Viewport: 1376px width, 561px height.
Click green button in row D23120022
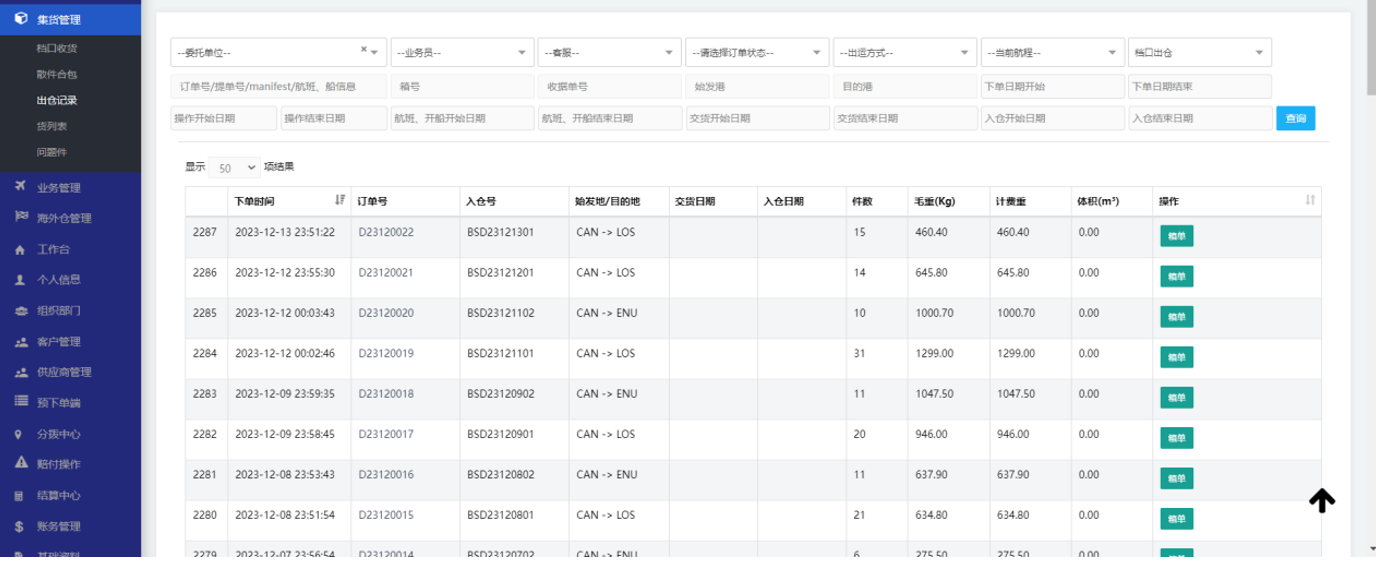(x=1177, y=236)
